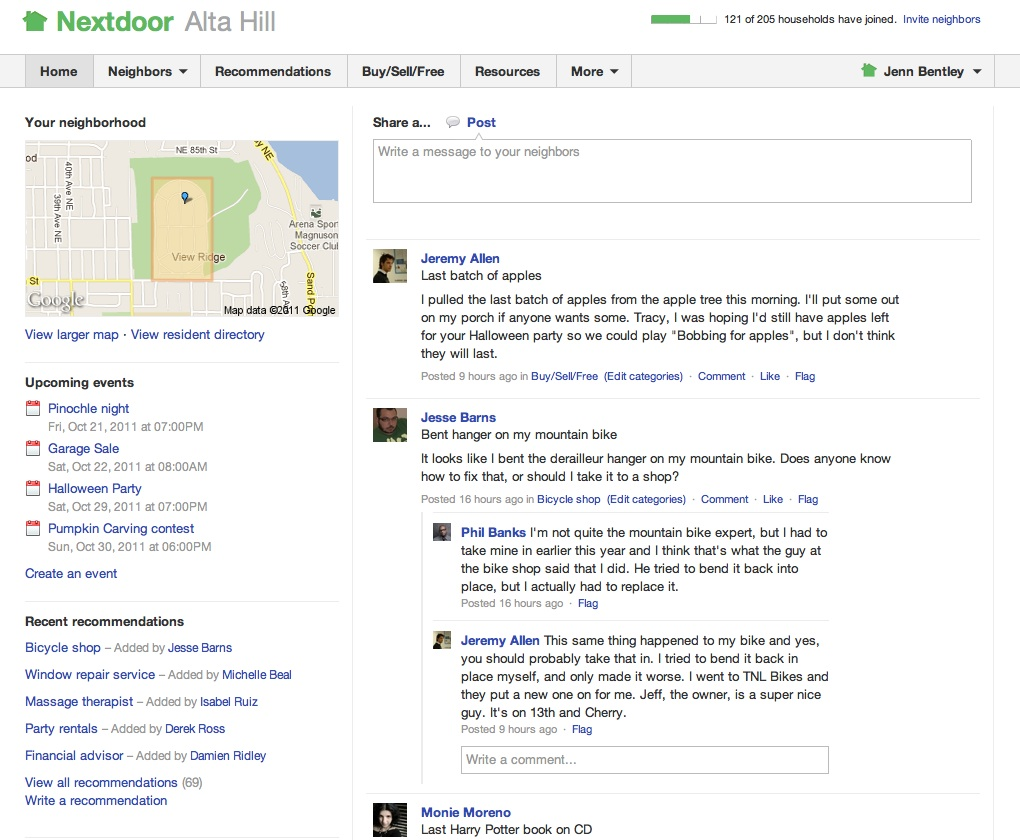1020x840 pixels.
Task: Open the Buy/Sell/Free tab
Action: tap(403, 71)
